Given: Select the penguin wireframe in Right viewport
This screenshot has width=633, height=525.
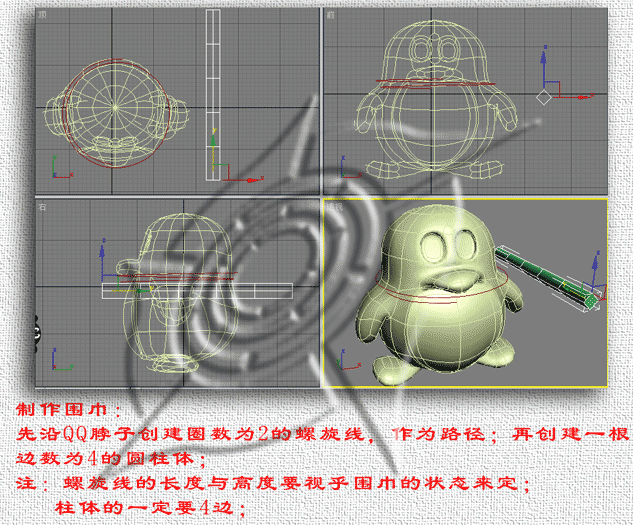Looking at the screenshot, I should pyautogui.click(x=178, y=293).
